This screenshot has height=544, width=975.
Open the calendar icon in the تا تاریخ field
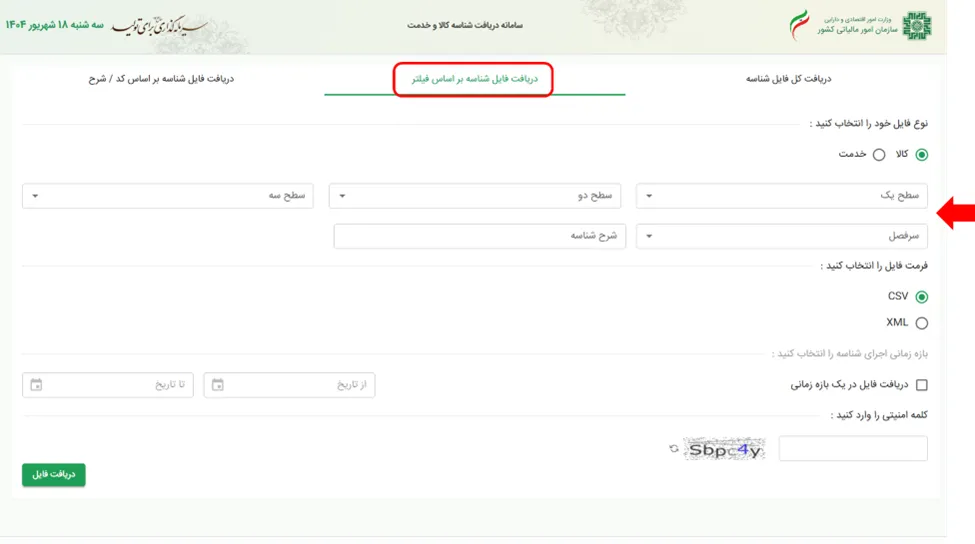coord(36,385)
